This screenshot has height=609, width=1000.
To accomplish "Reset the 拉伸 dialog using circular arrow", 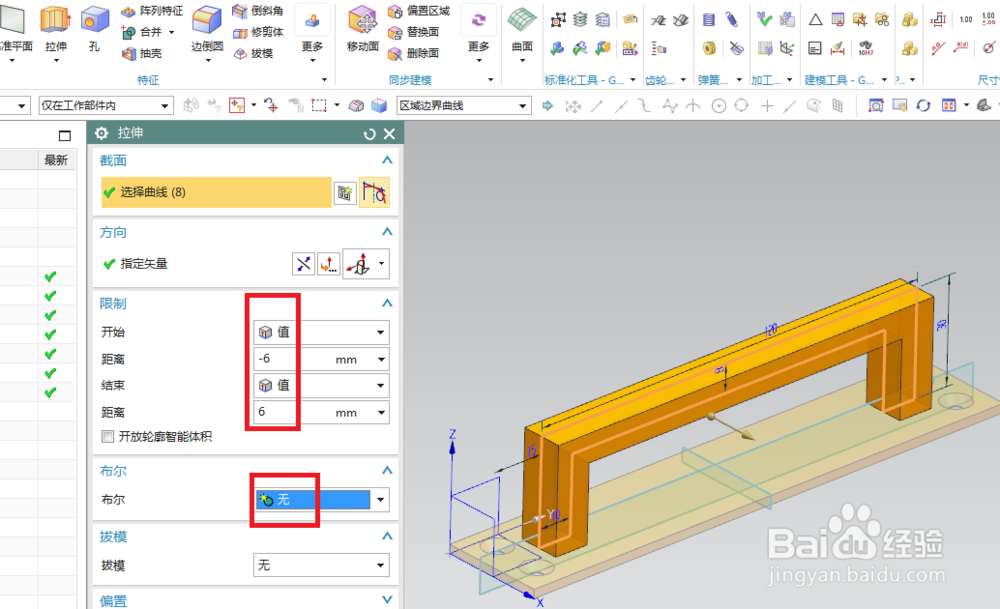I will tap(370, 132).
